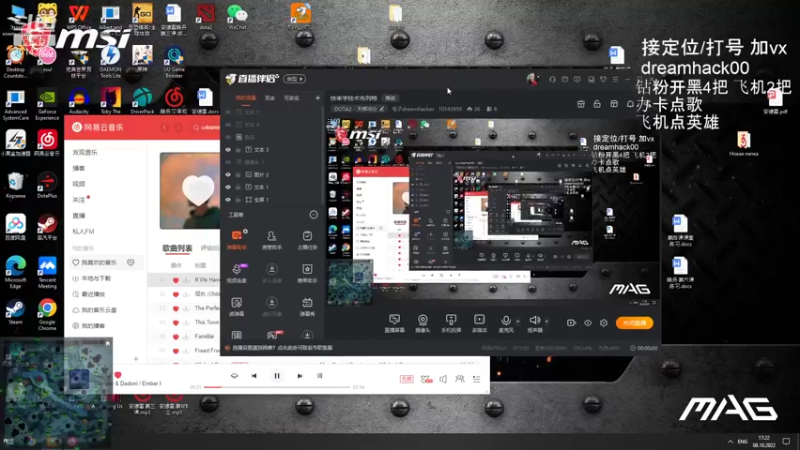
Task: Add a new scene with plus button
Action: pyautogui.click(x=317, y=98)
